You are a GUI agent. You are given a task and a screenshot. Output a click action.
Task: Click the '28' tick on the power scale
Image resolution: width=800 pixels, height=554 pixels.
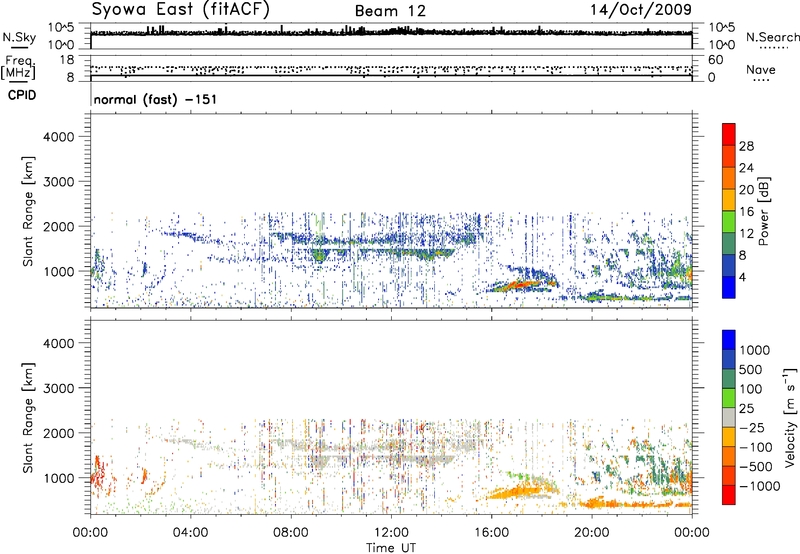(746, 146)
